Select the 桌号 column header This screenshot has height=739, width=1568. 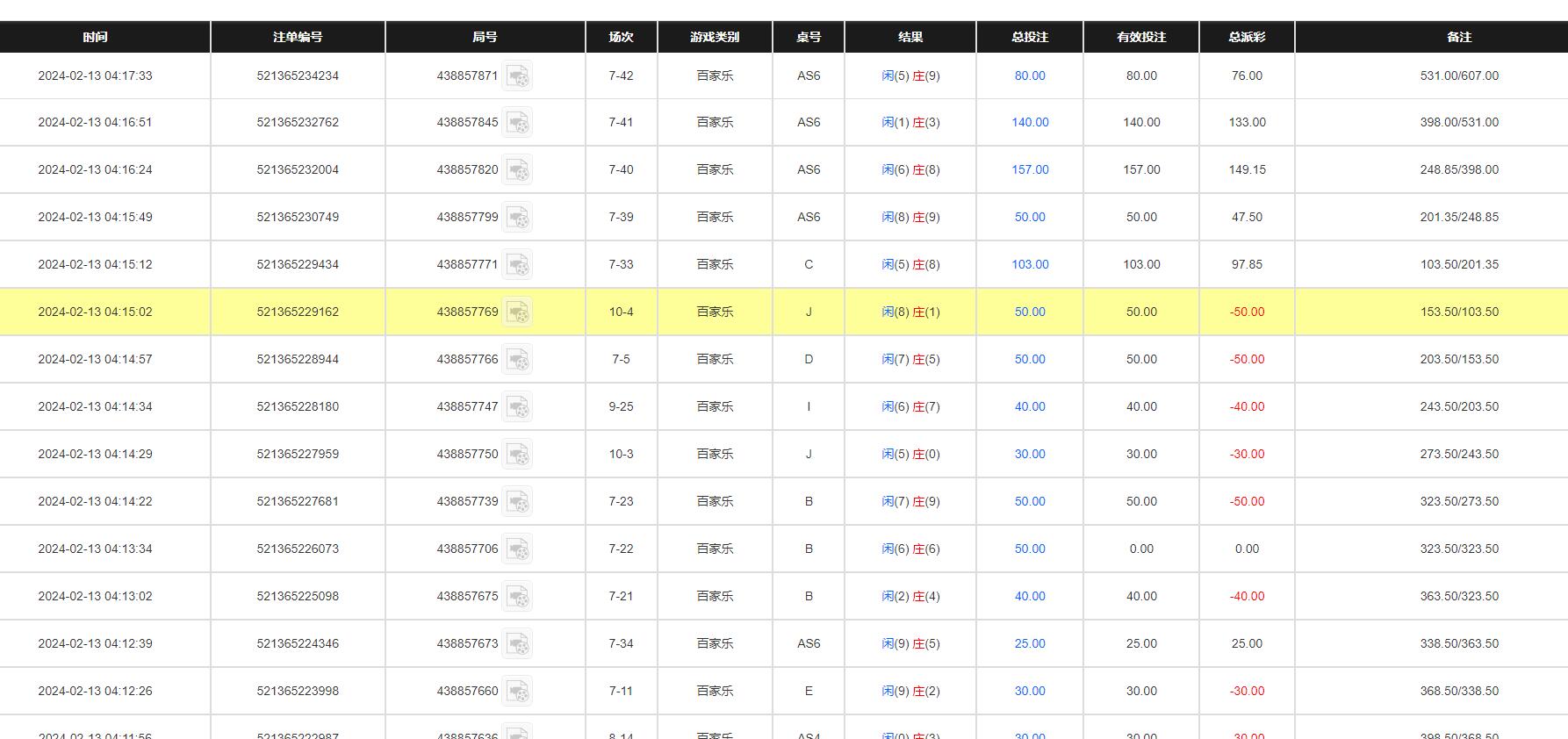809,37
